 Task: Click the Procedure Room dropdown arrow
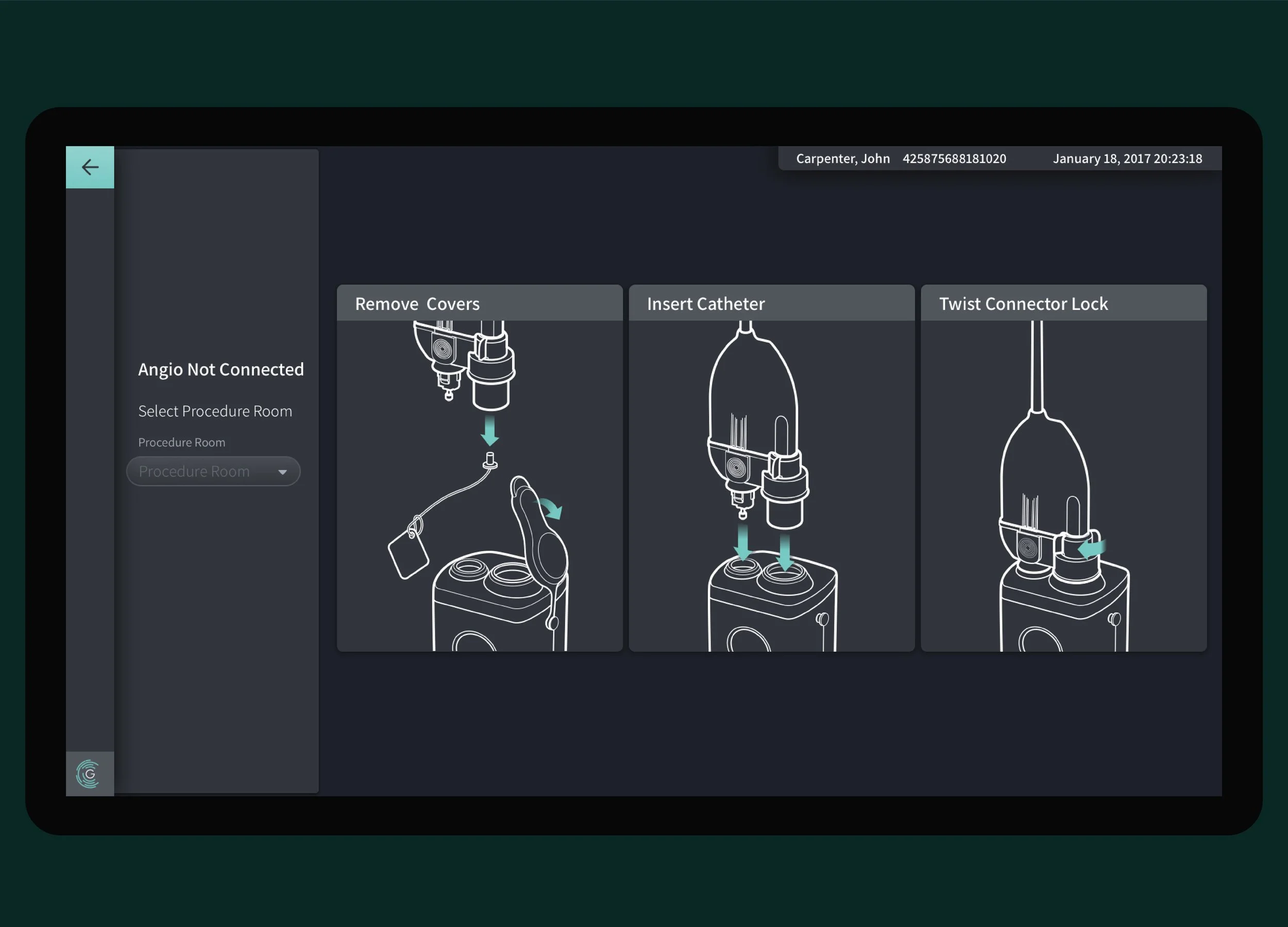[282, 472]
